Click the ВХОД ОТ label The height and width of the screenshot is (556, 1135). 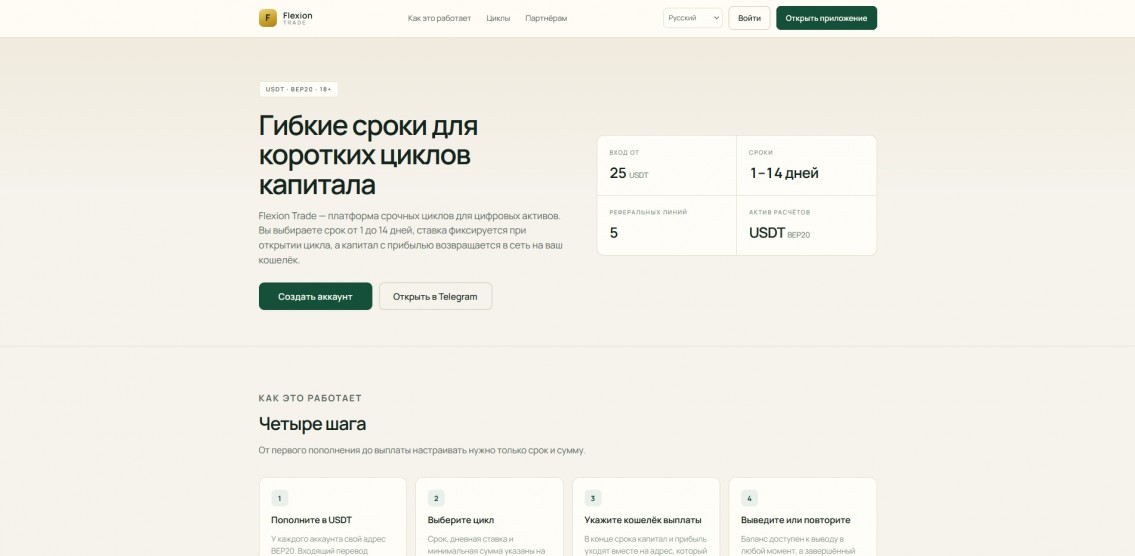tap(624, 153)
